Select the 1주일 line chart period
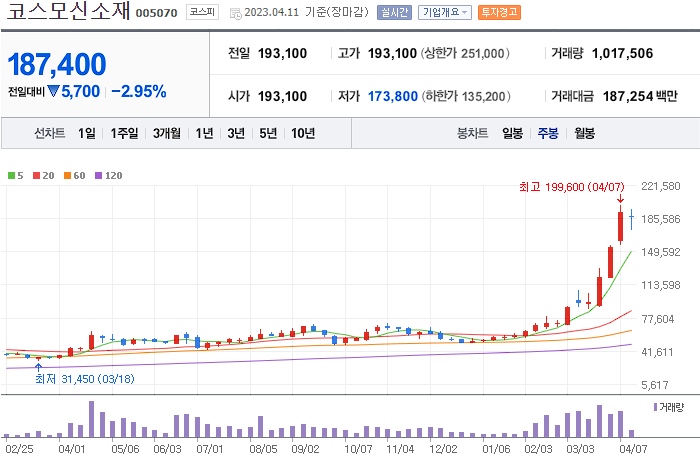 124,133
